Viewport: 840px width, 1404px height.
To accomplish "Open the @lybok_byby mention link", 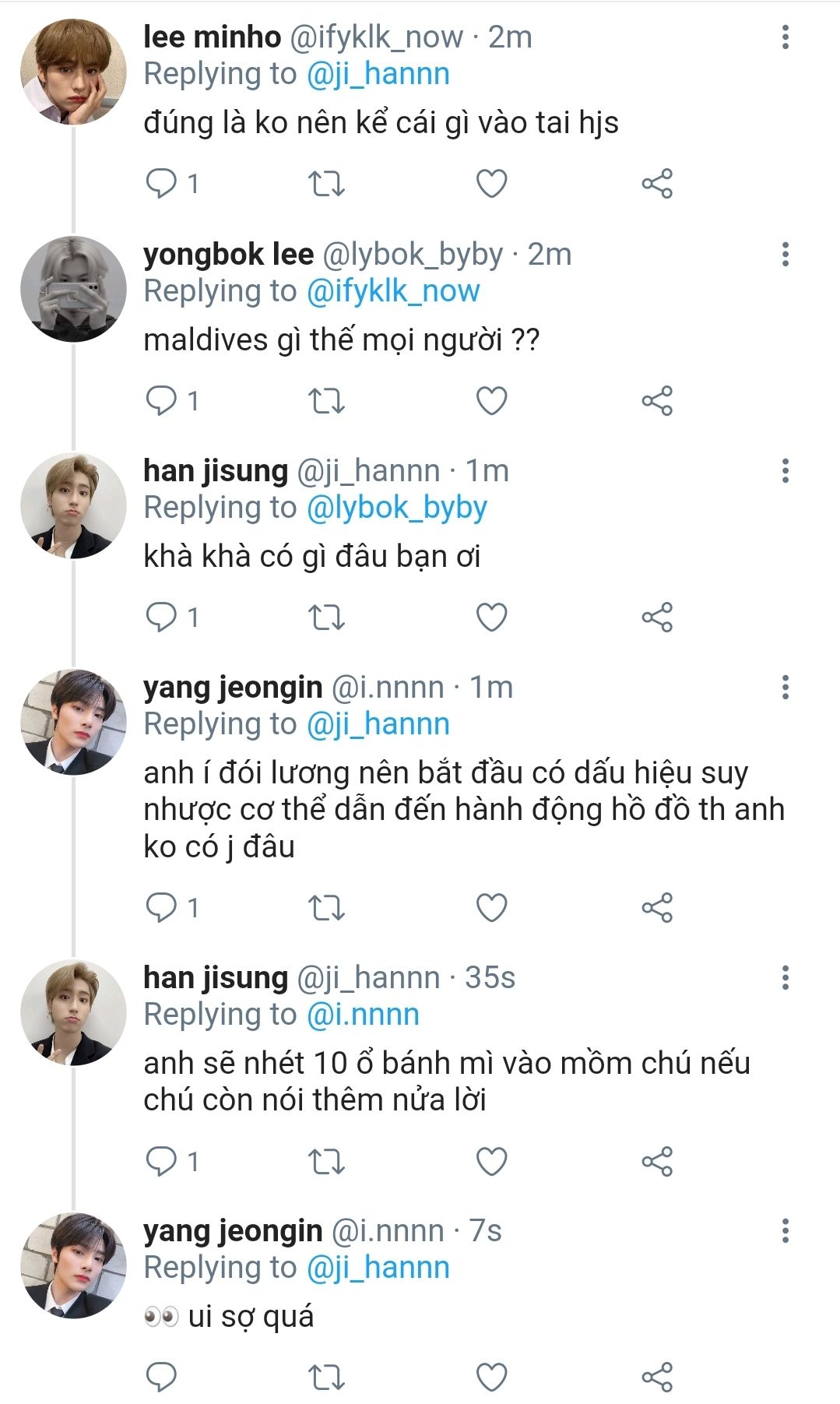I will click(397, 508).
